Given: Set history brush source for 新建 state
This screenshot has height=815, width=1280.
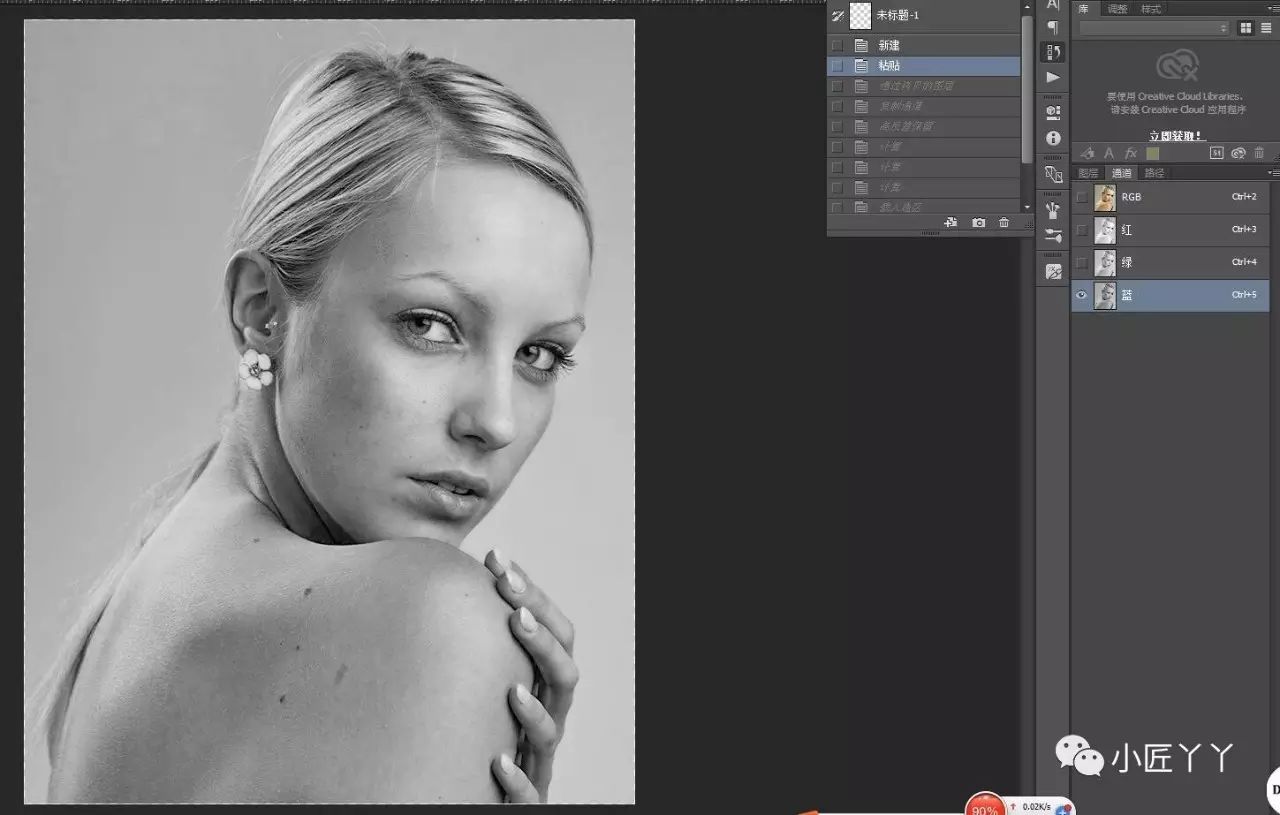Looking at the screenshot, I should click(x=837, y=45).
